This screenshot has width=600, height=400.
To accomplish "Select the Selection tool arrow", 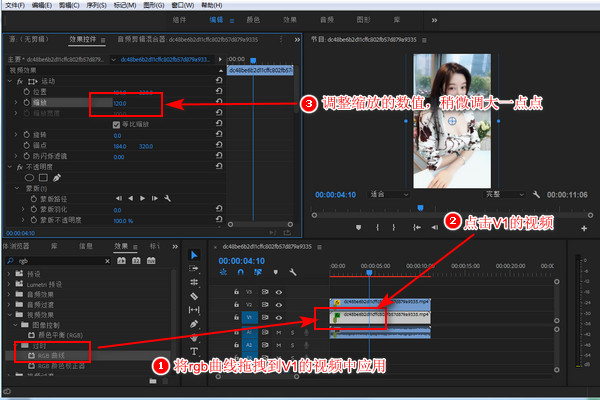I will pyautogui.click(x=194, y=255).
